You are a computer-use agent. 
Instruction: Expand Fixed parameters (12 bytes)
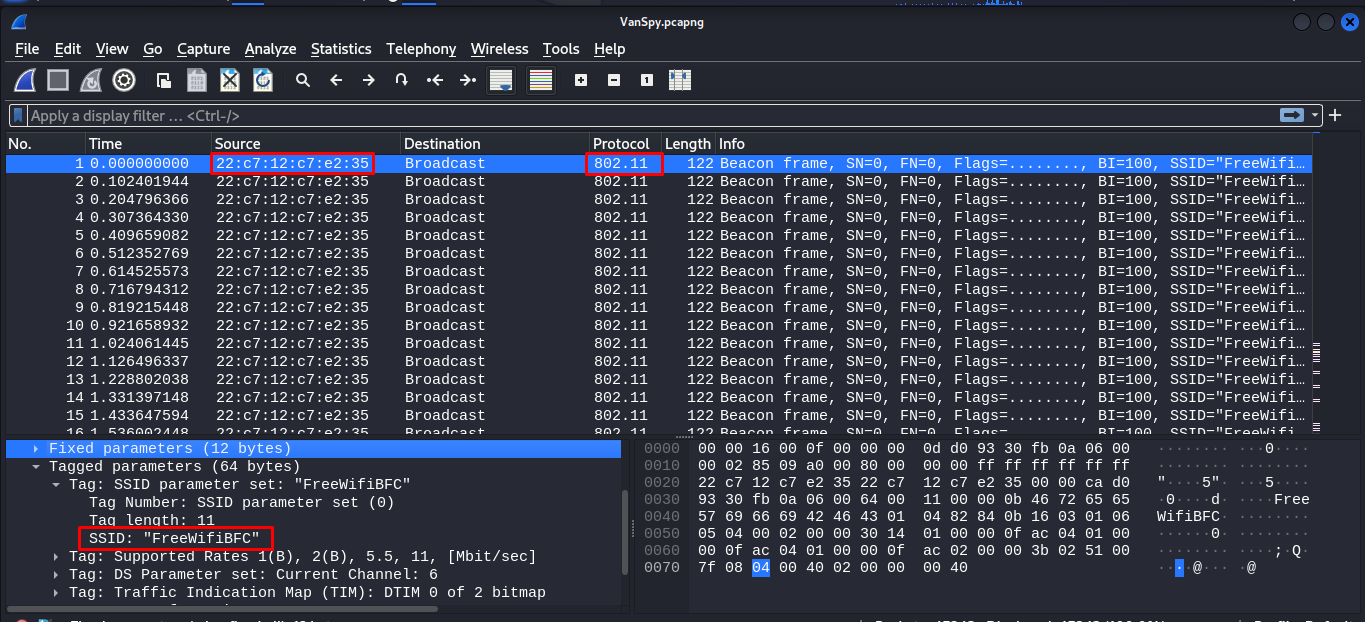point(36,449)
